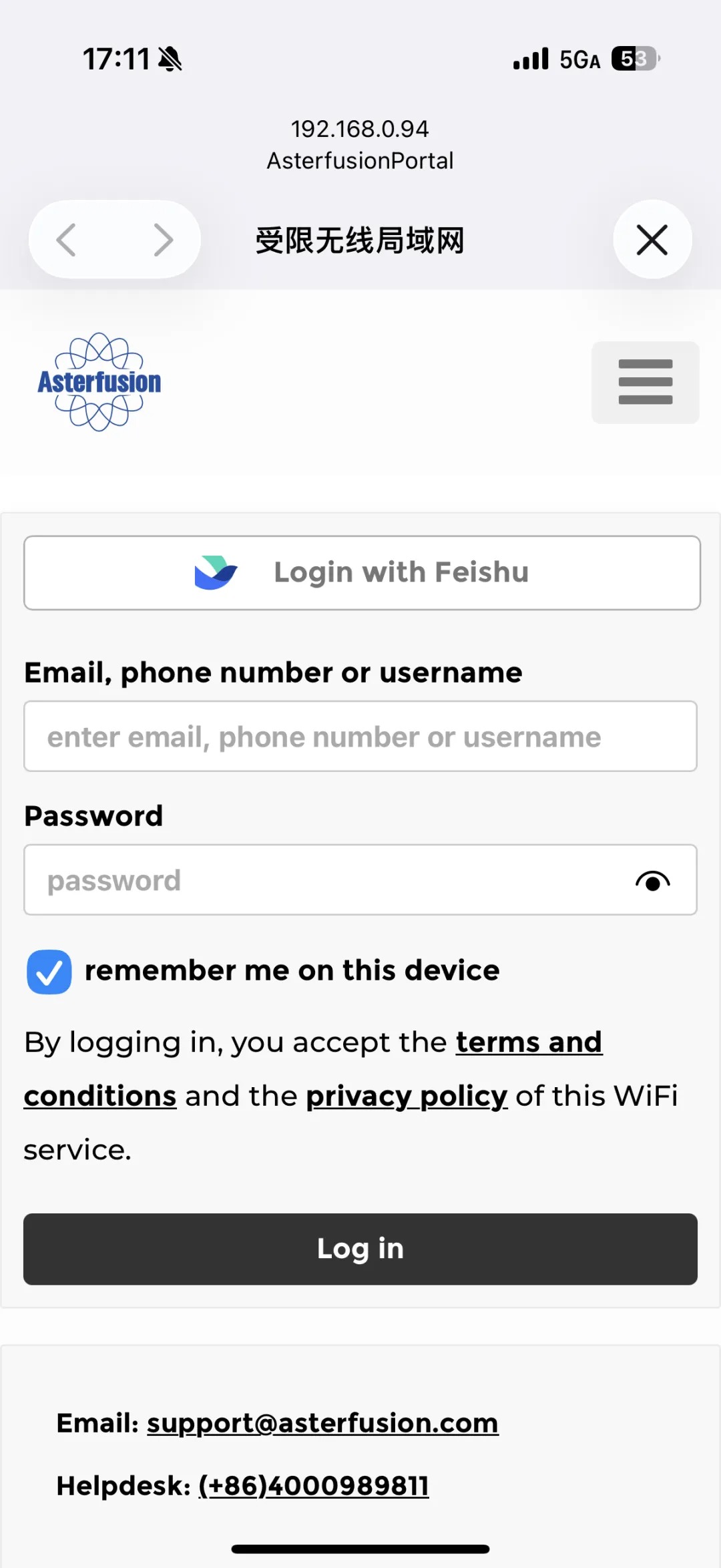The width and height of the screenshot is (721, 1568).
Task: Uncheck remember me on this device
Action: [49, 972]
